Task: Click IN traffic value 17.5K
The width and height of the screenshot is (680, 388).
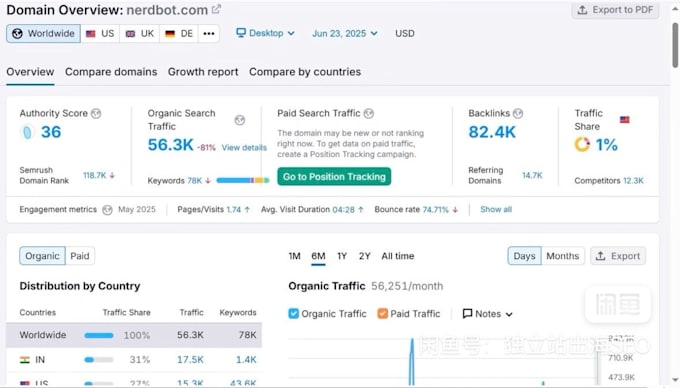Action: click(x=190, y=360)
